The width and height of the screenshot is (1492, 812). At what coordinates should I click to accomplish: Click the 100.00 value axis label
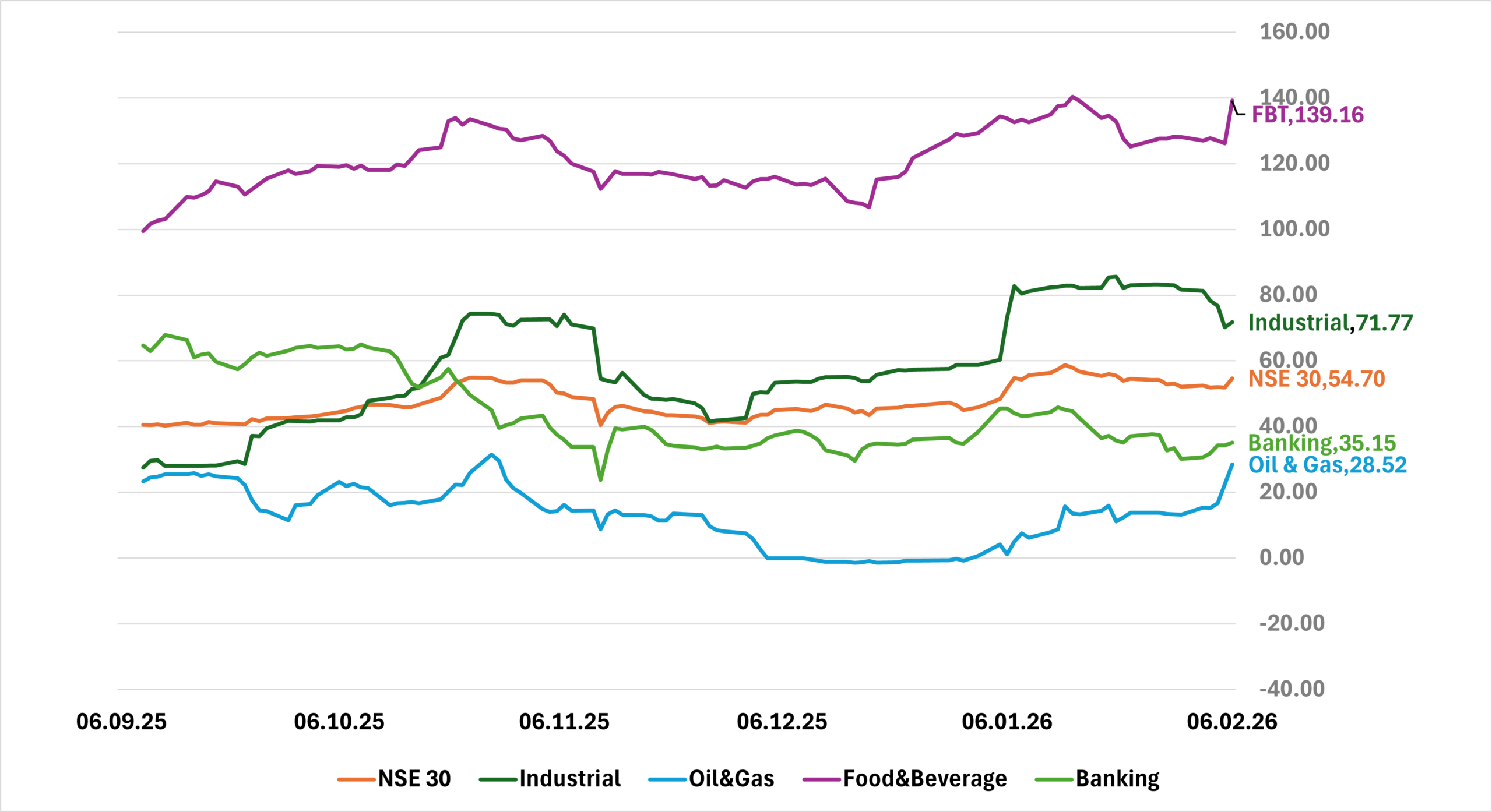(x=1294, y=229)
